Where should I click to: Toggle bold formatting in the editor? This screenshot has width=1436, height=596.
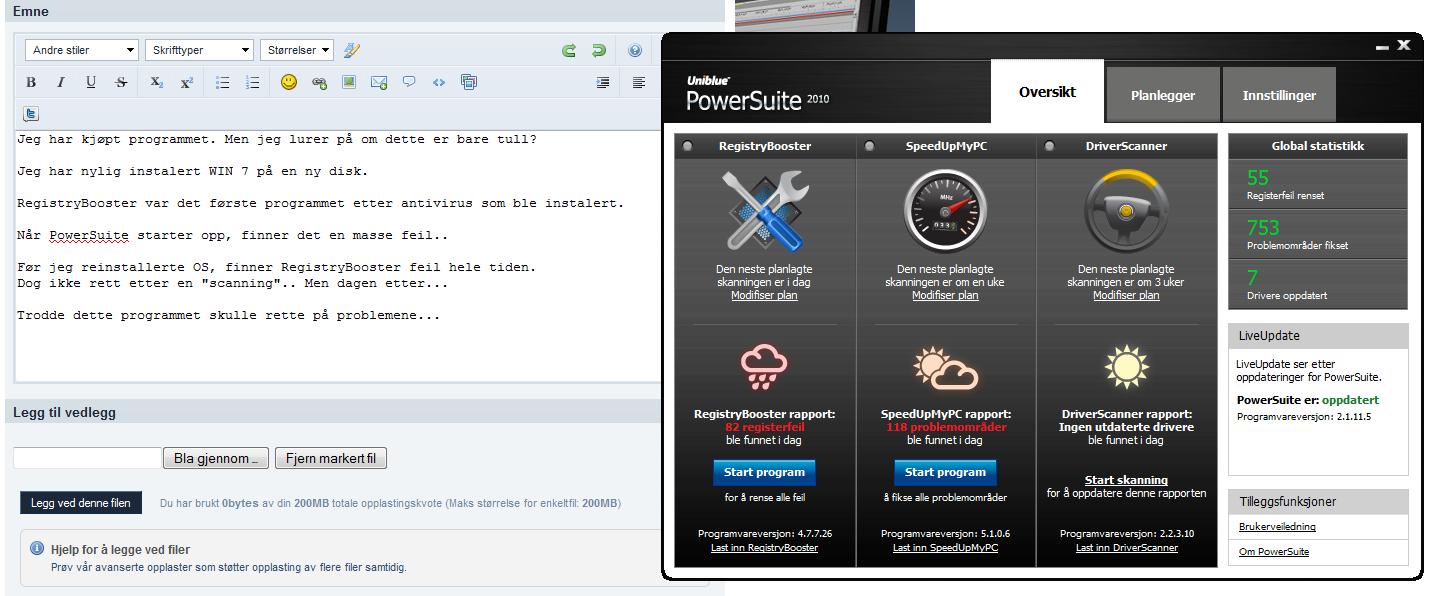coord(31,83)
